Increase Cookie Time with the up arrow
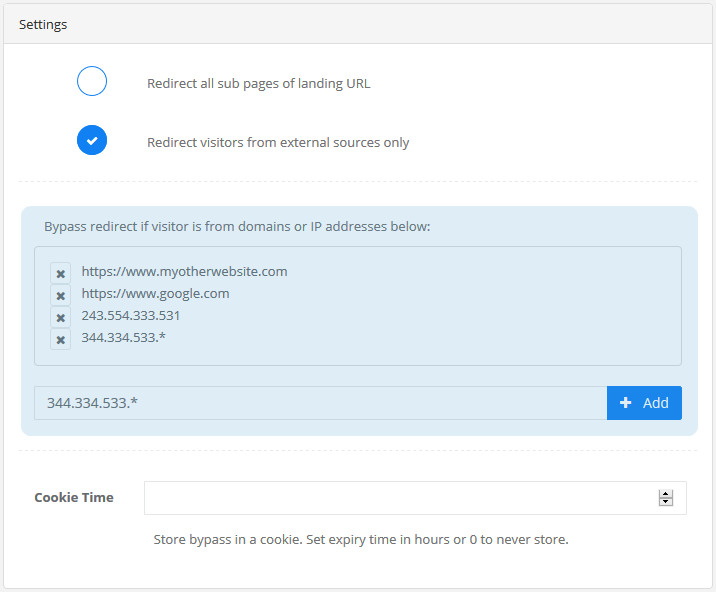The height and width of the screenshot is (592, 716). pyautogui.click(x=666, y=494)
